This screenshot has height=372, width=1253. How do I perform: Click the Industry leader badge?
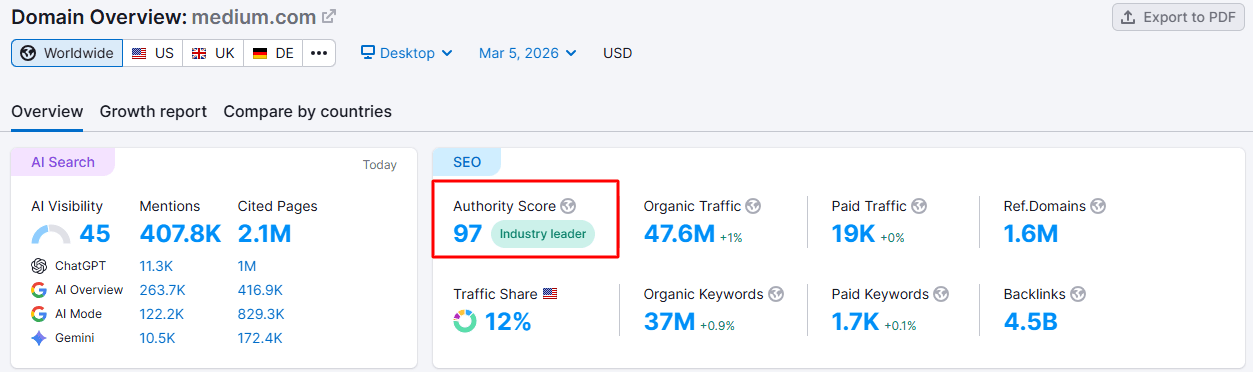point(543,234)
